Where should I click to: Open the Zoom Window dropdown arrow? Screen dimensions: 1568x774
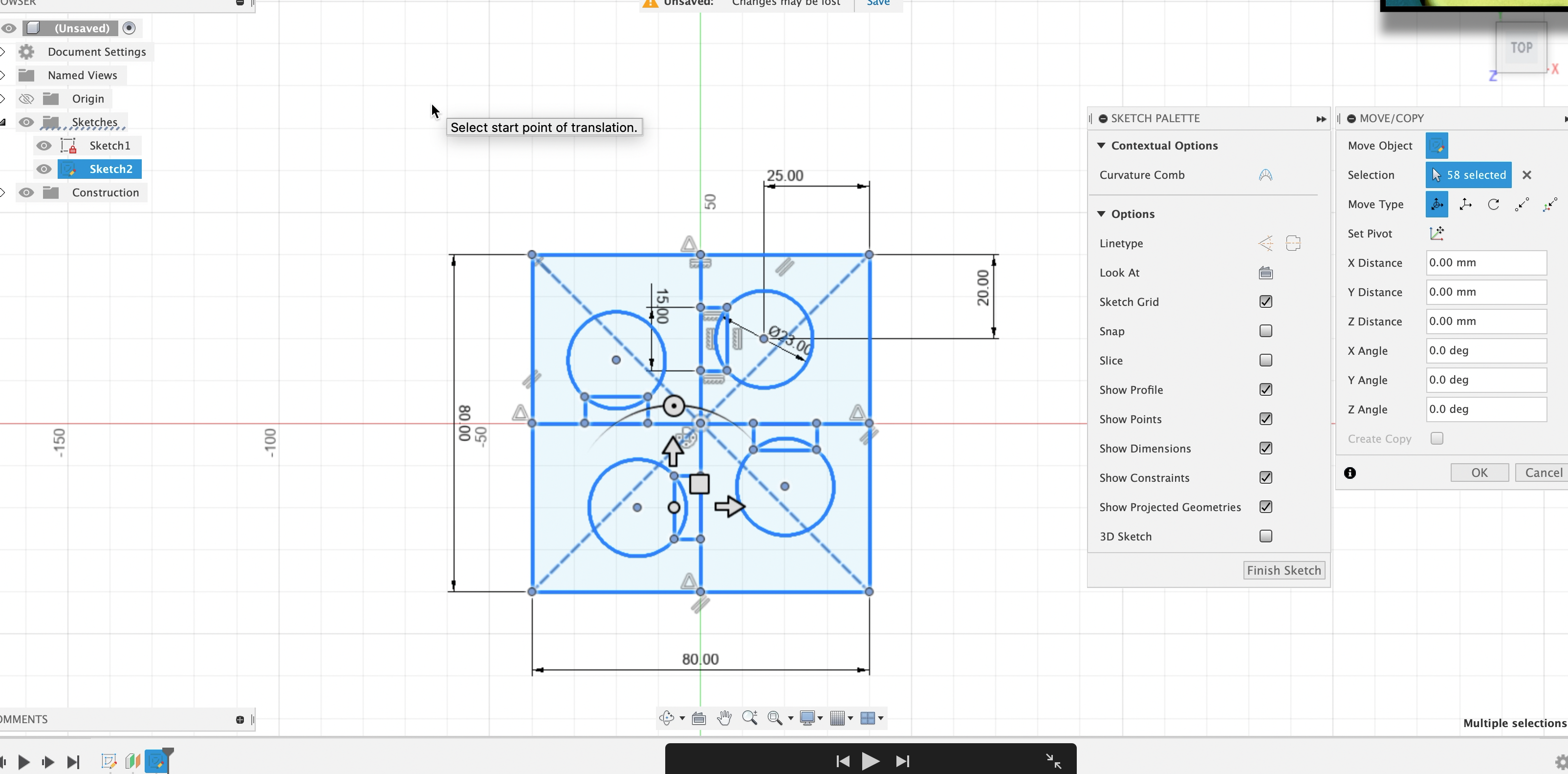[791, 719]
